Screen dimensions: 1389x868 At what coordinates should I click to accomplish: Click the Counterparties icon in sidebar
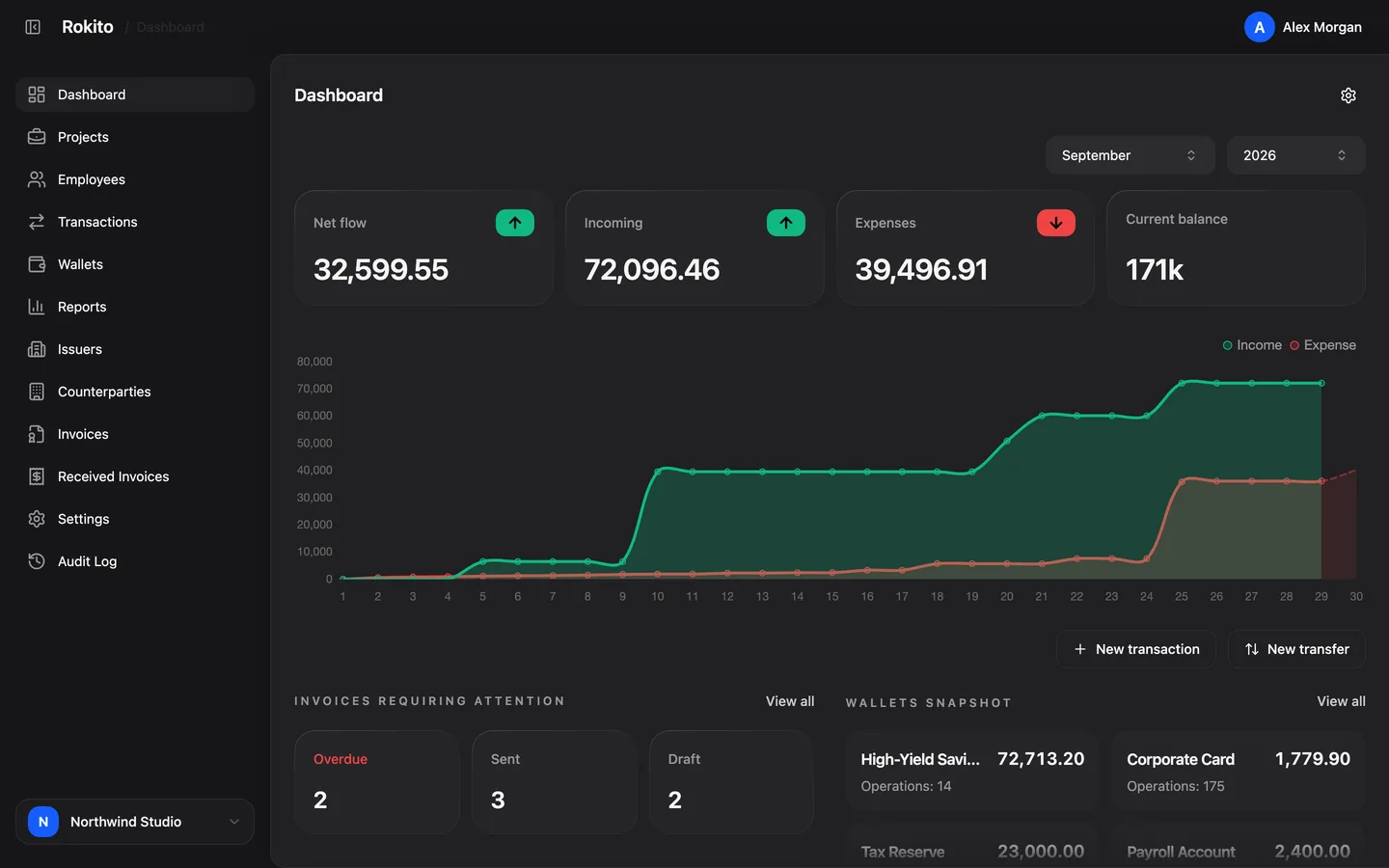coord(37,392)
